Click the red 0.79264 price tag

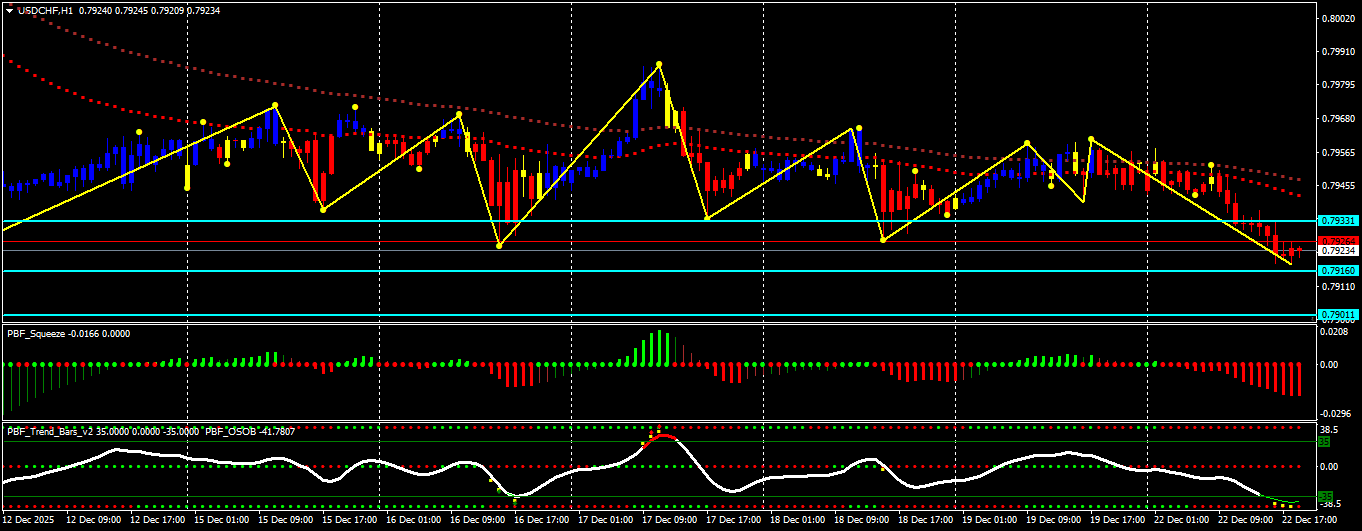click(x=1337, y=241)
